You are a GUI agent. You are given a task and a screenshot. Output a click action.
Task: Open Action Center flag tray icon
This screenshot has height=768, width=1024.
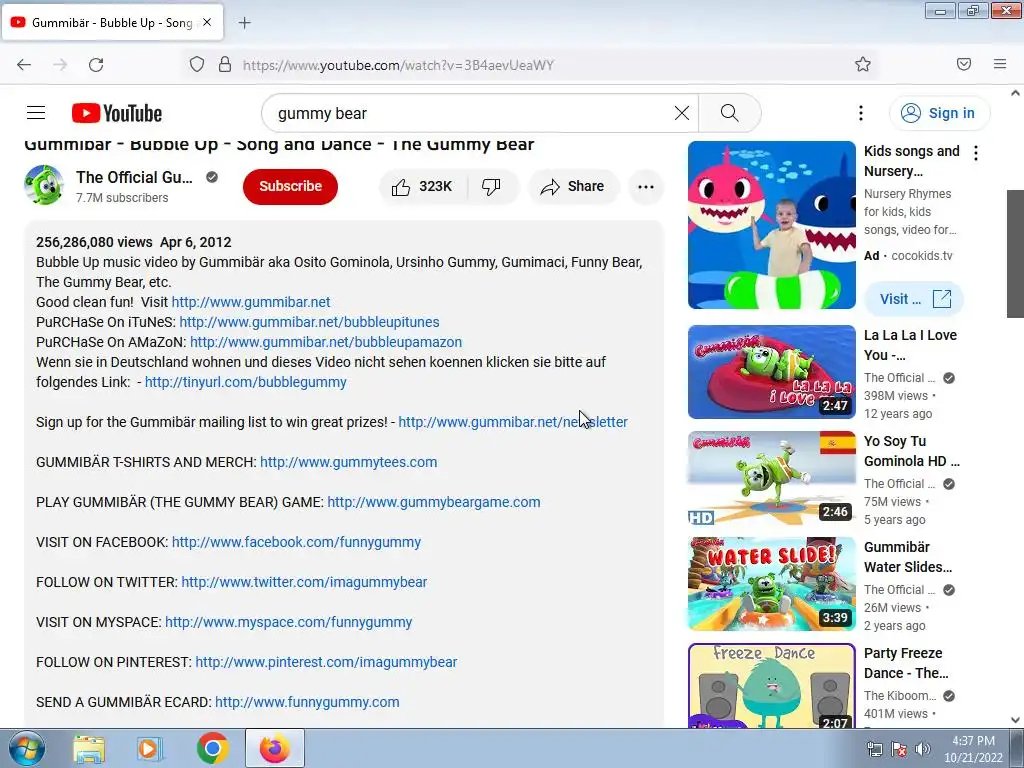[899, 749]
